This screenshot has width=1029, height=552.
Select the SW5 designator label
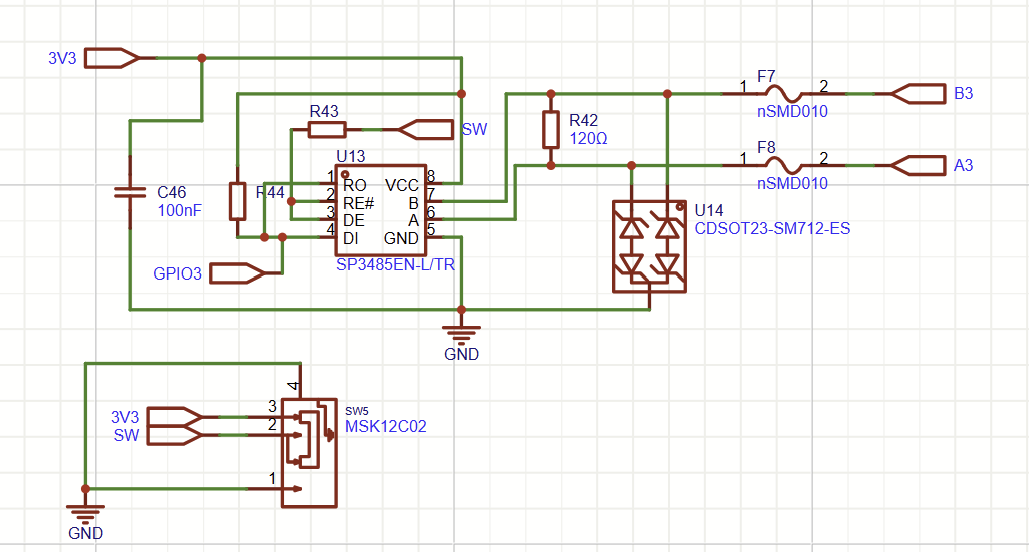coord(357,411)
